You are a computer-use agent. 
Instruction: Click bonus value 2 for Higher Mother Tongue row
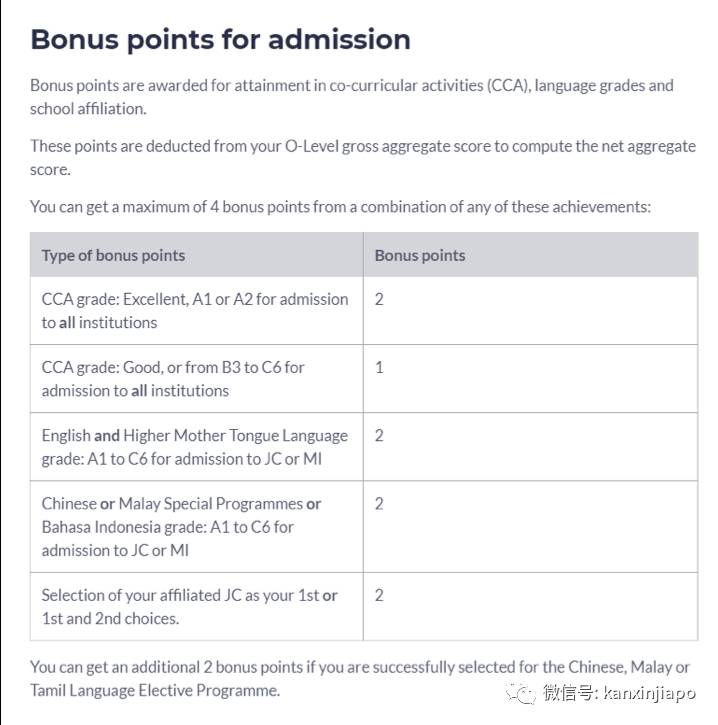pyautogui.click(x=379, y=435)
